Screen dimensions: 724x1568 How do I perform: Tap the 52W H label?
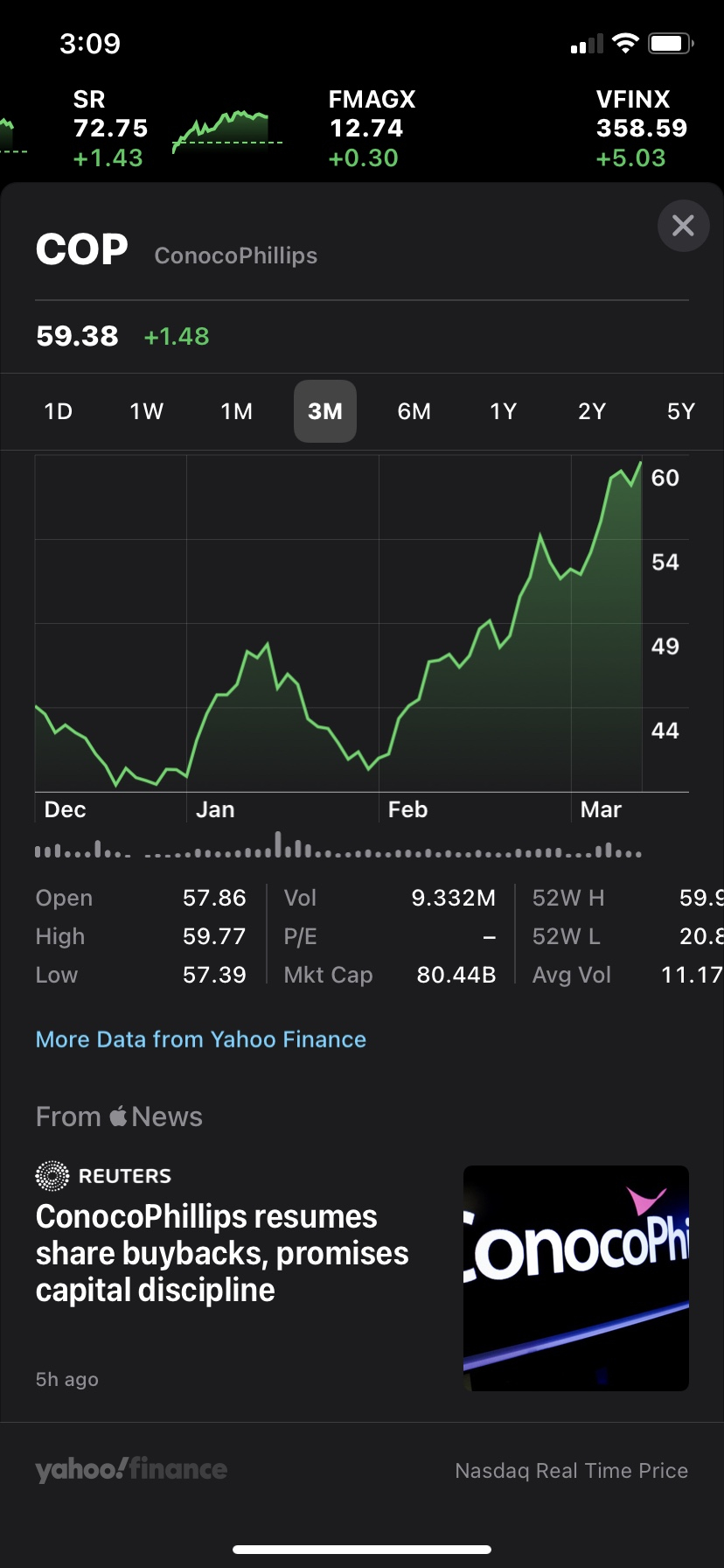(568, 898)
